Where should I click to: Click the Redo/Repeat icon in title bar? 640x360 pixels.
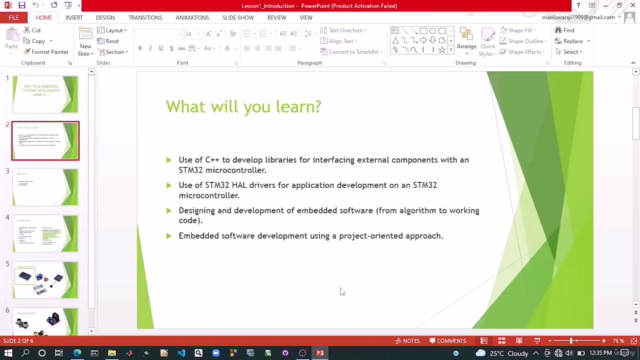click(x=54, y=5)
